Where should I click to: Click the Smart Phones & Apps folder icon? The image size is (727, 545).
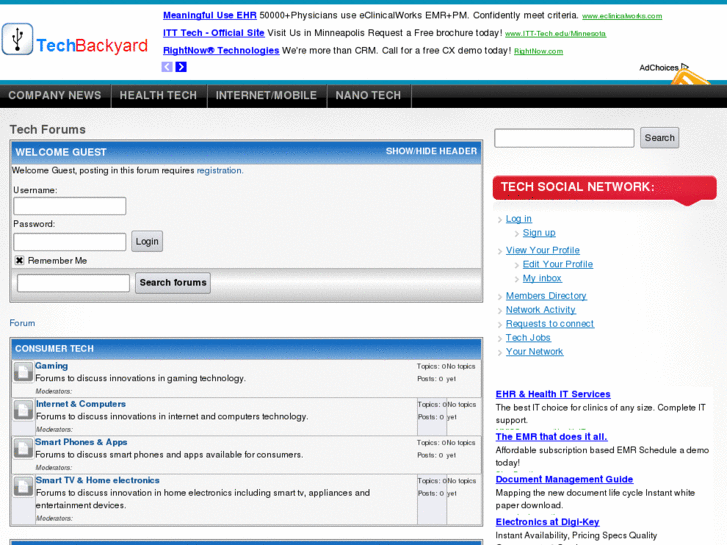tap(23, 448)
